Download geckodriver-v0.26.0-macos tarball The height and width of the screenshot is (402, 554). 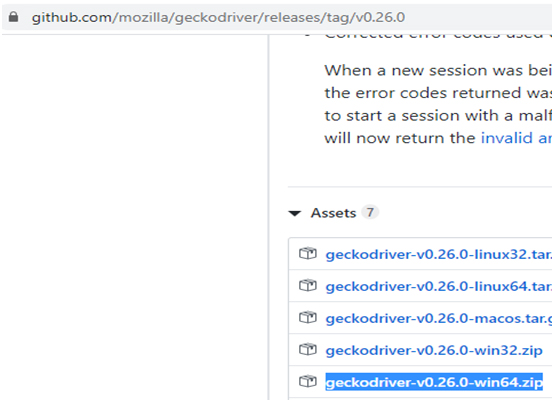[438, 318]
